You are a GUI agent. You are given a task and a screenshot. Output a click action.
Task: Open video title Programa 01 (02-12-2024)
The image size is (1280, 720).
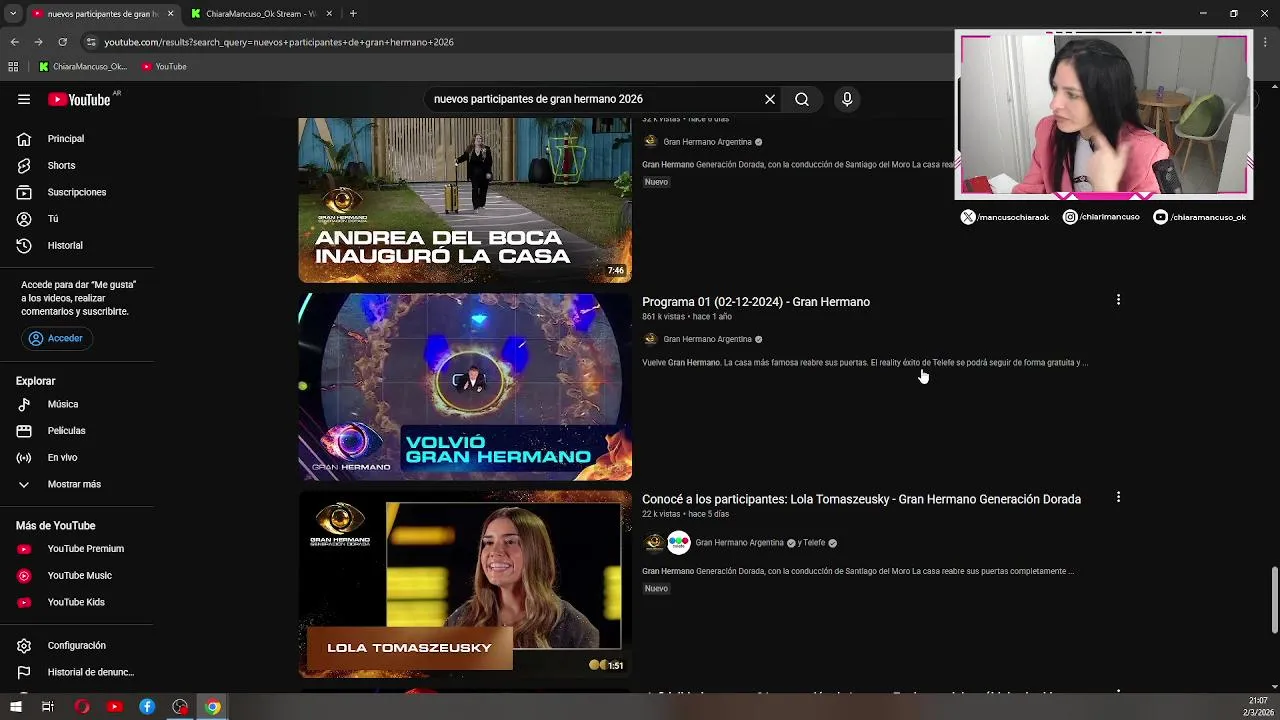coord(756,302)
